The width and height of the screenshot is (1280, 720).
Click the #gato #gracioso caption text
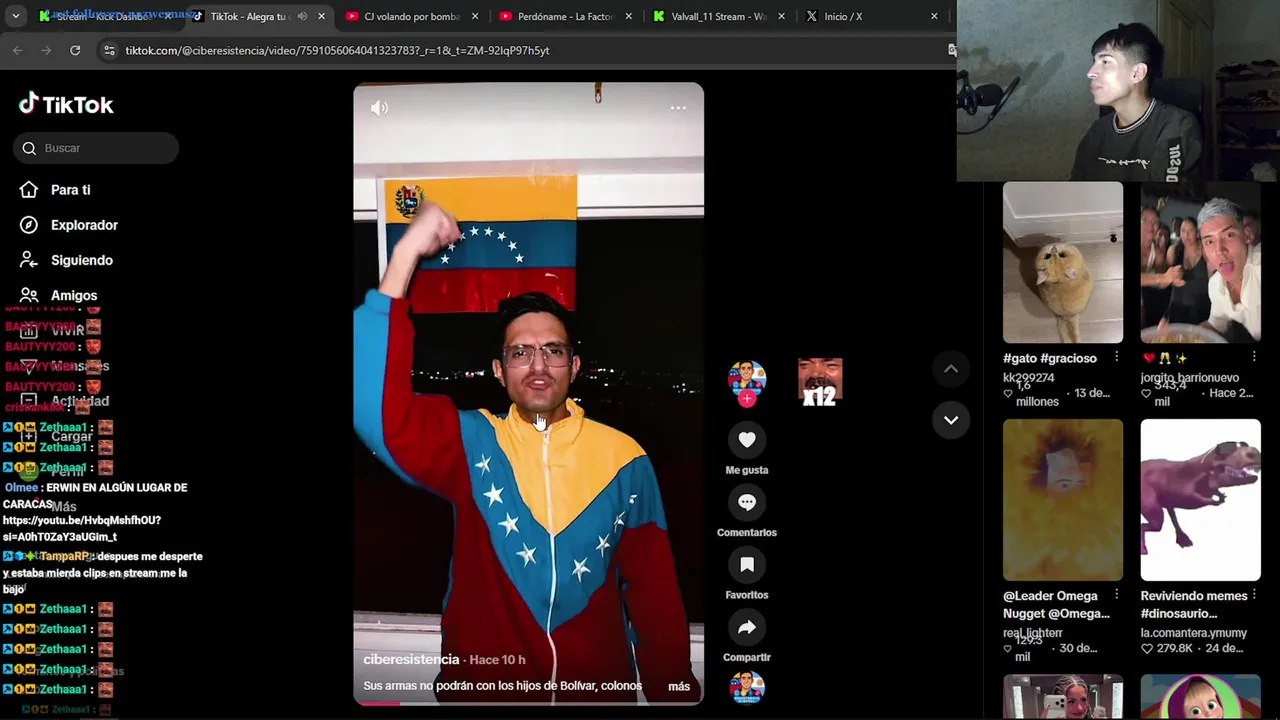tap(1050, 358)
